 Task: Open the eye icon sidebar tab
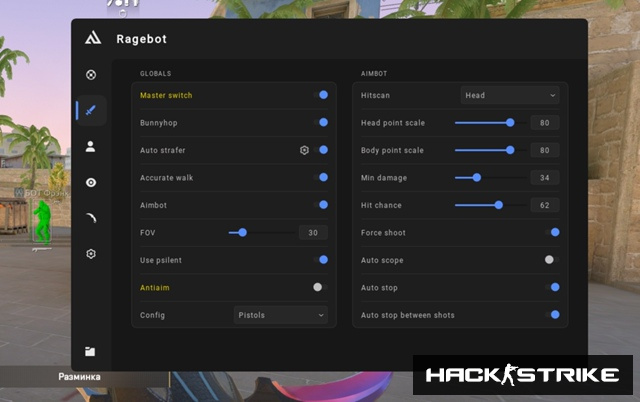click(x=91, y=182)
